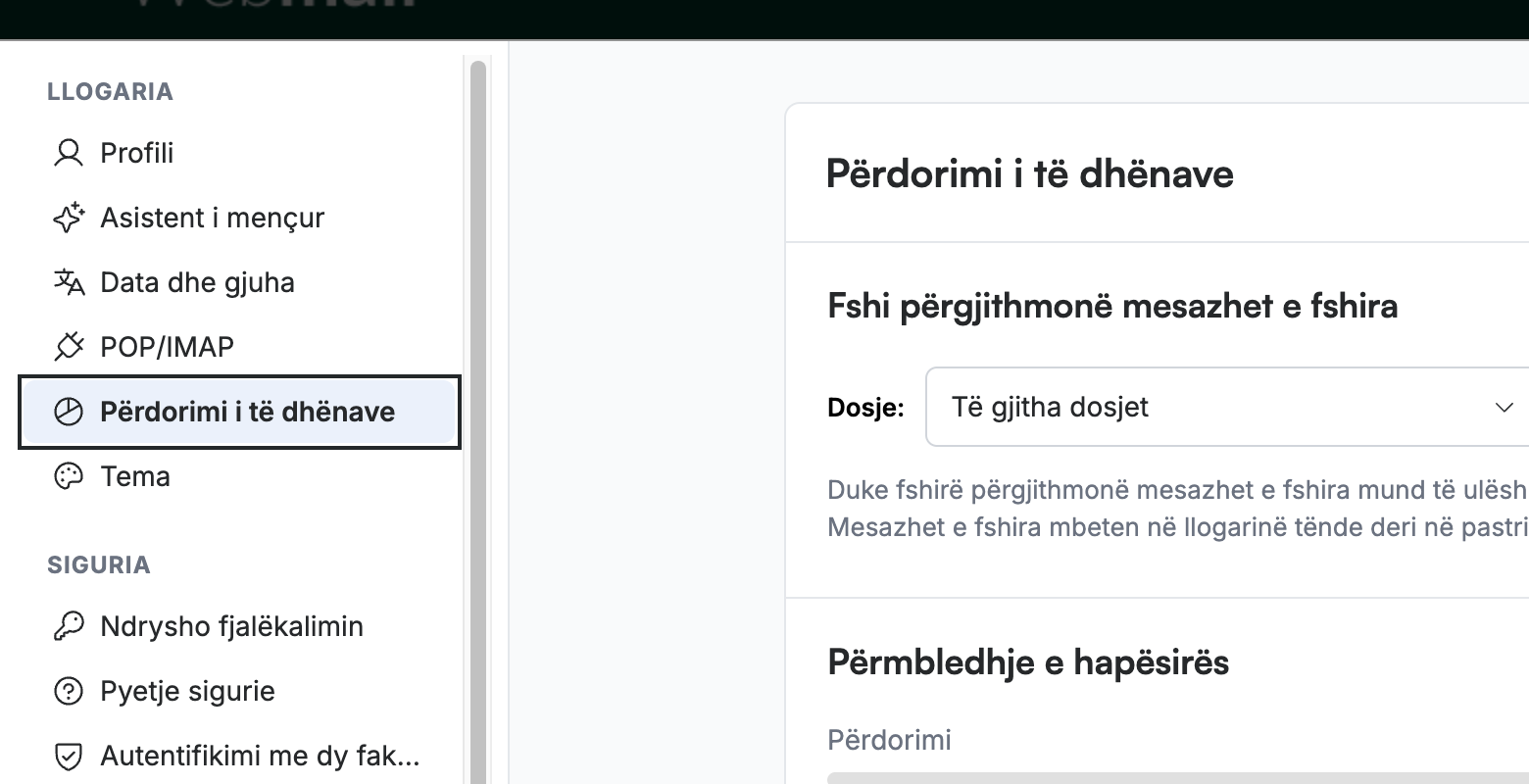The width and height of the screenshot is (1529, 784).
Task: Click the SIGURIA section label
Action: pos(99,564)
